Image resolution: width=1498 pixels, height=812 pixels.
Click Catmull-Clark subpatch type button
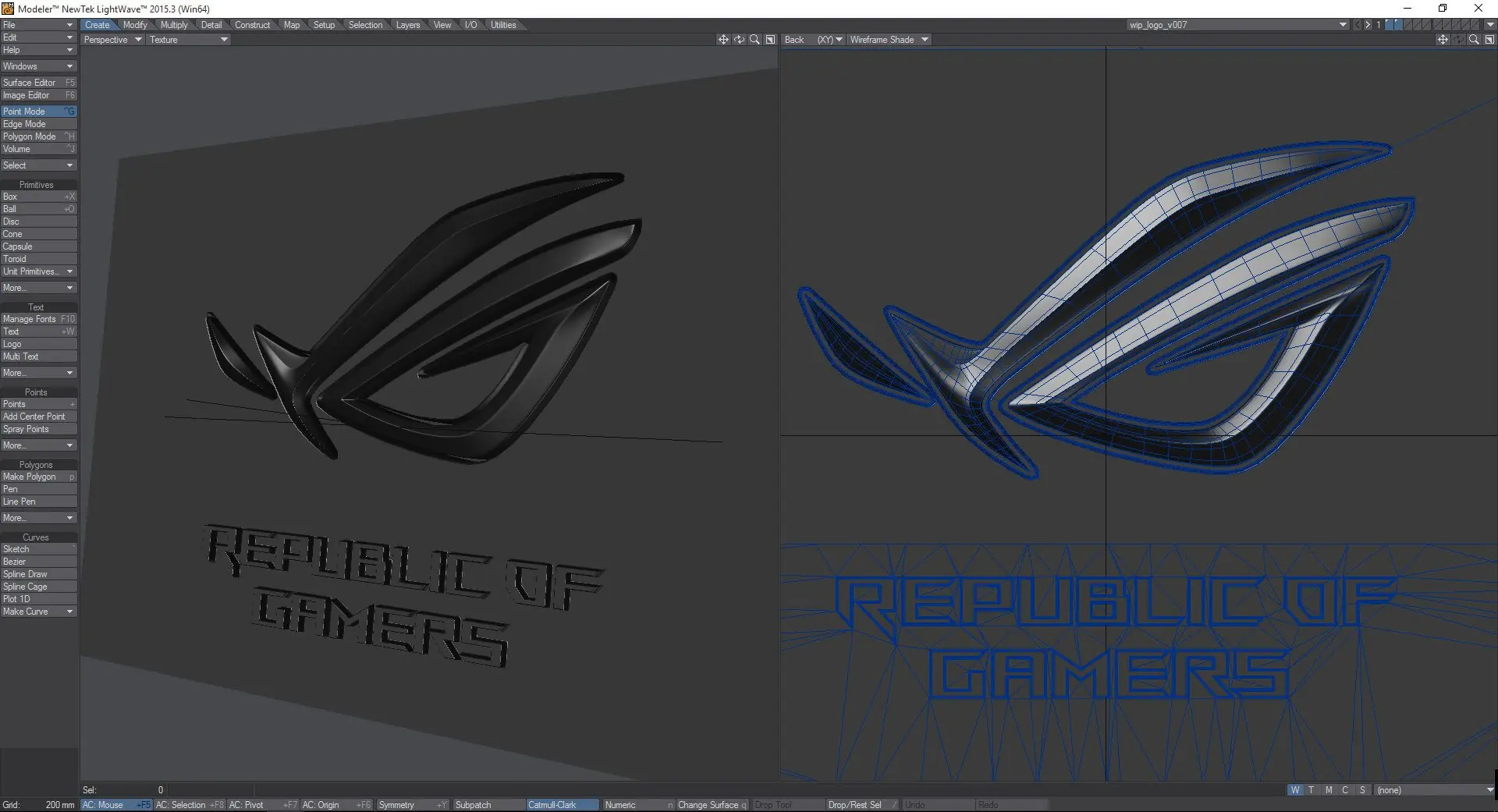(x=563, y=805)
